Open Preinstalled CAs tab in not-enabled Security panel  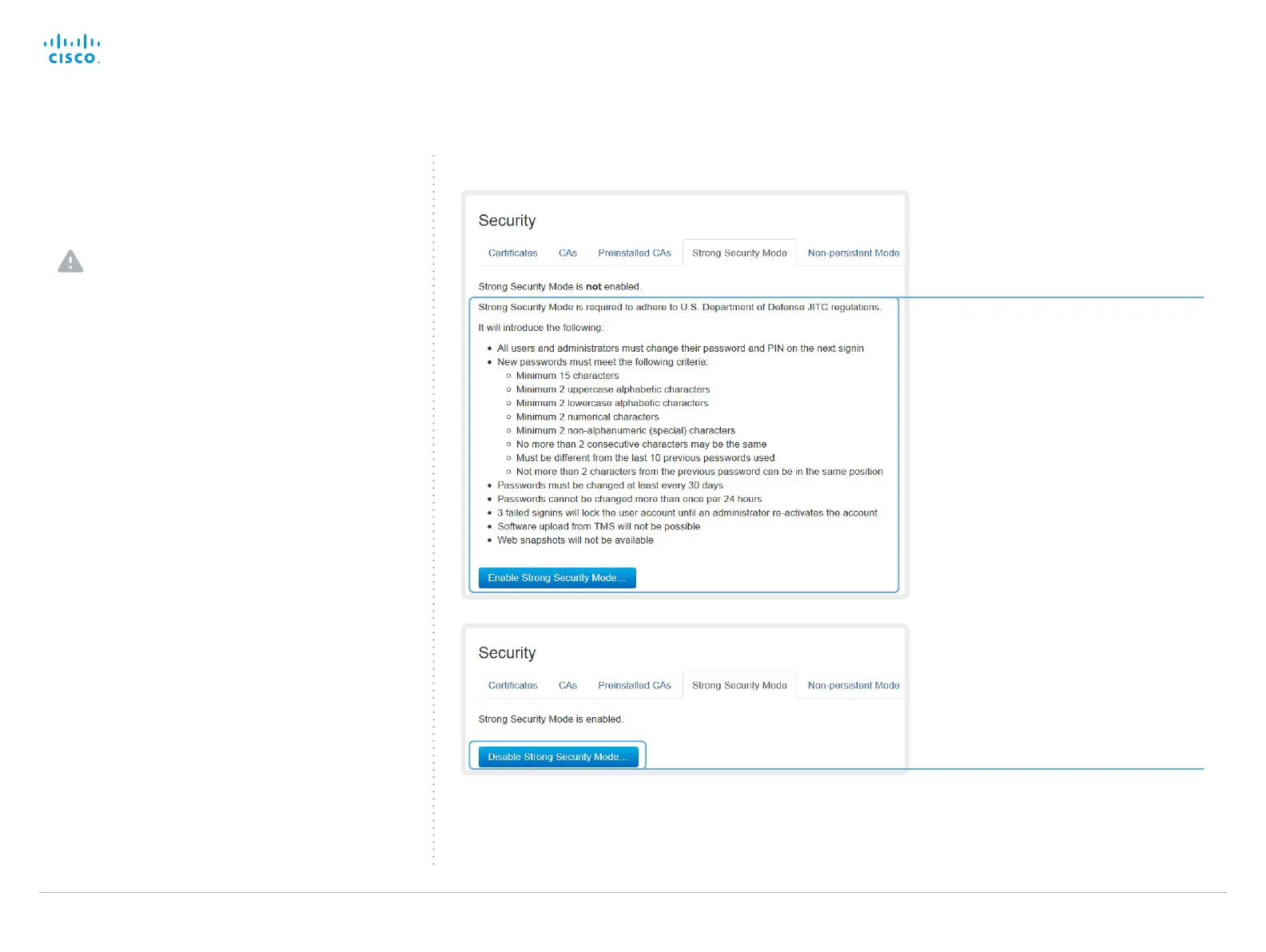point(635,253)
